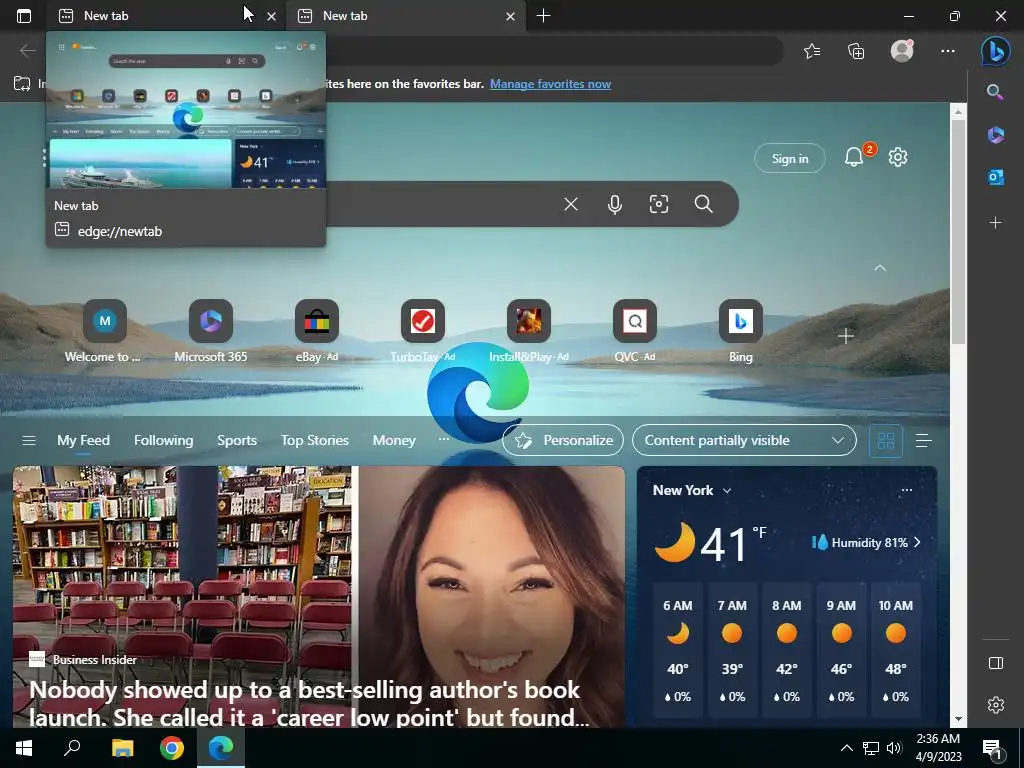The height and width of the screenshot is (768, 1024).
Task: Start voice search microphone icon
Action: tap(615, 204)
